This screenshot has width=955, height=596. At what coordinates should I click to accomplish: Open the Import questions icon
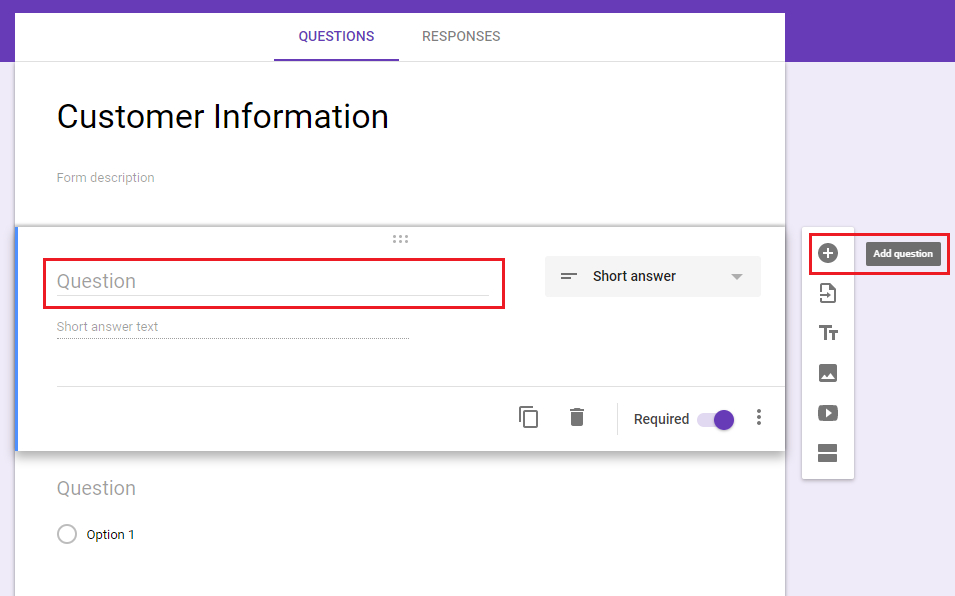[828, 293]
